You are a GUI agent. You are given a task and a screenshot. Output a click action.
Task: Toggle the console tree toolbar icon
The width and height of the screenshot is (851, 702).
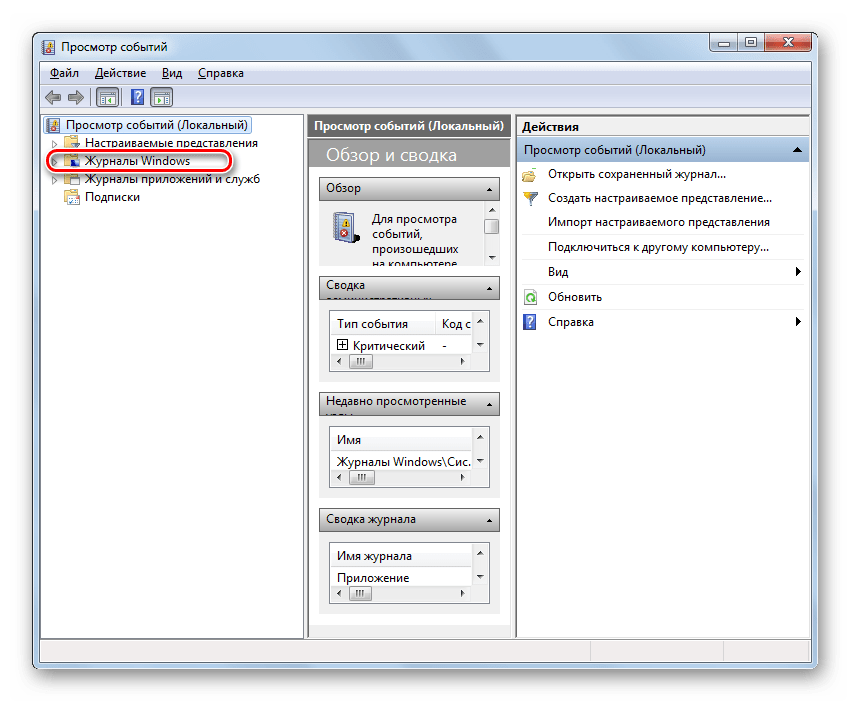tap(107, 97)
